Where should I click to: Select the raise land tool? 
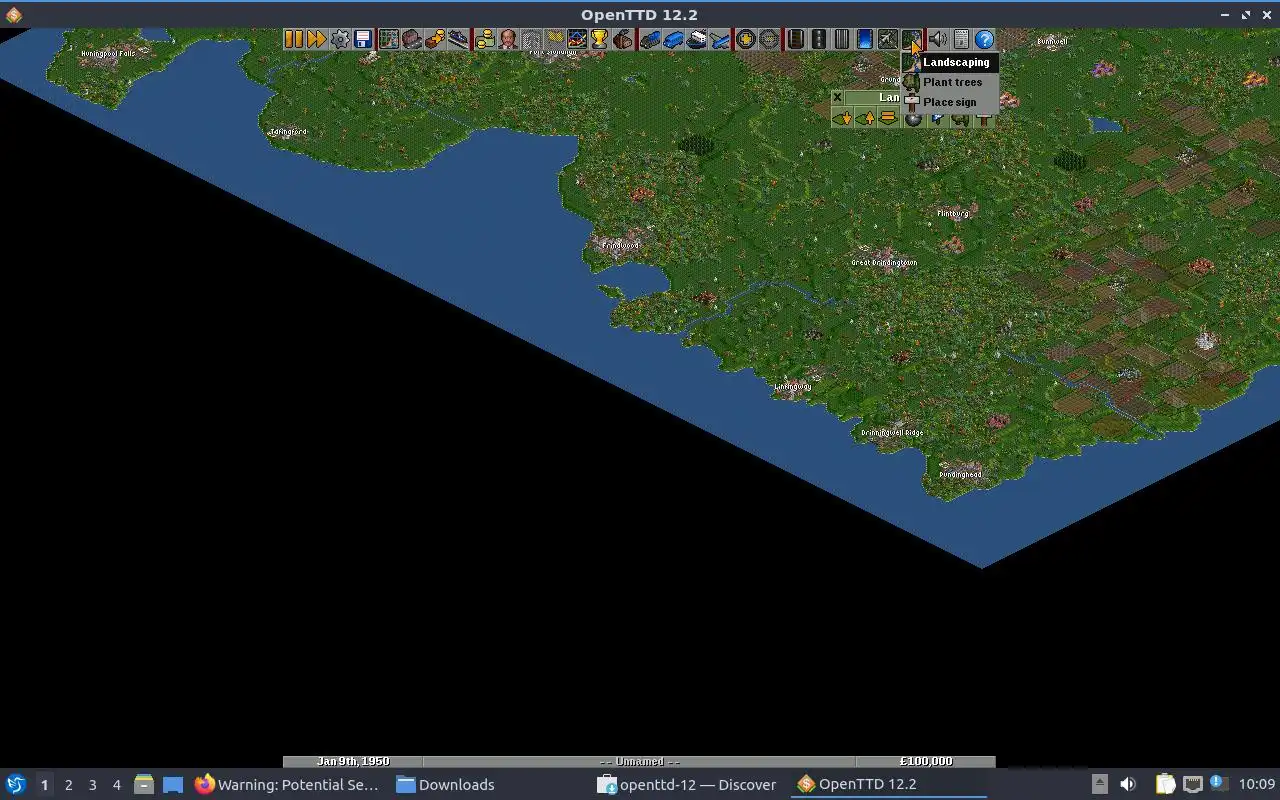(865, 118)
